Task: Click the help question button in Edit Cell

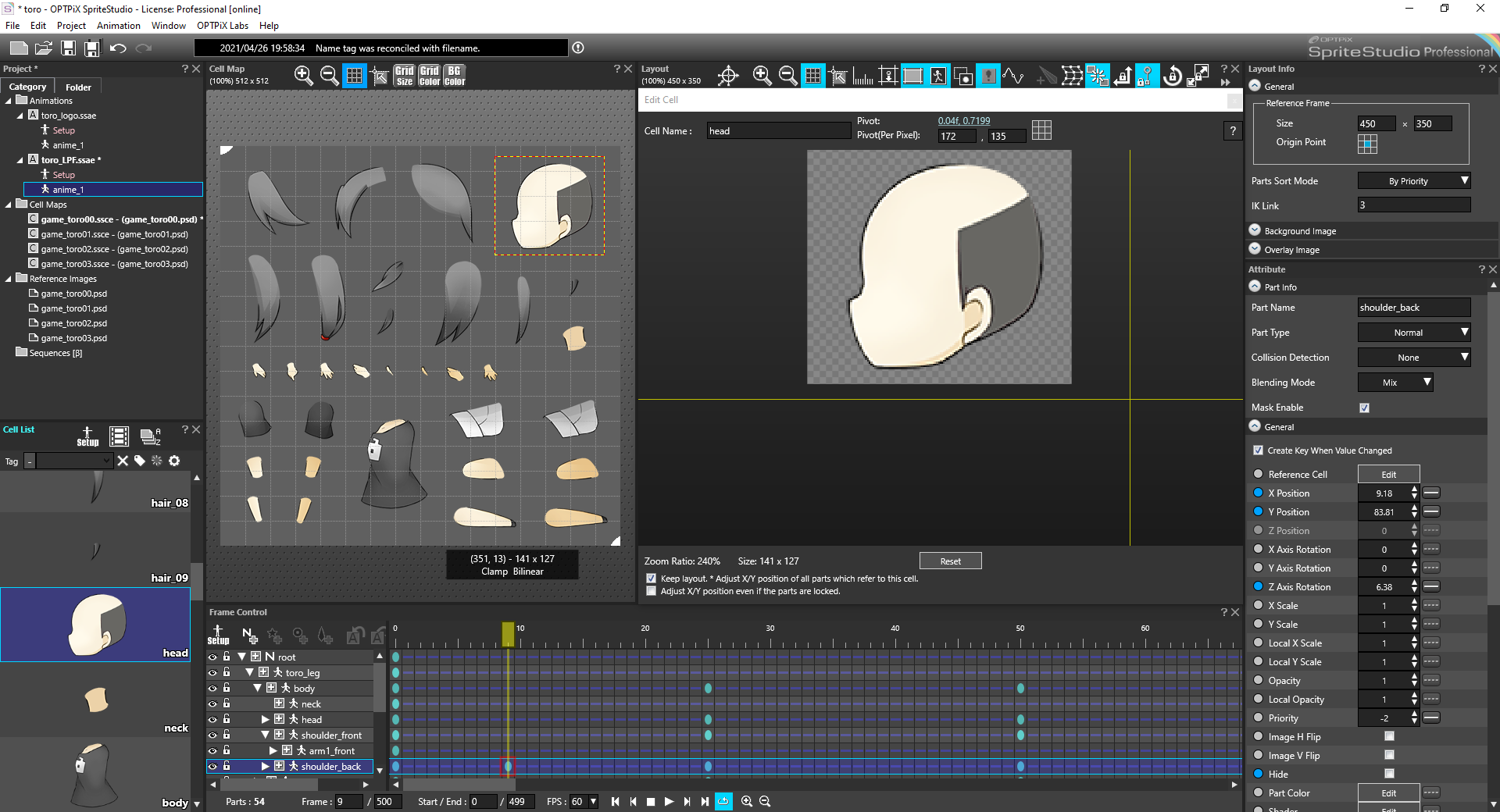Action: point(1233,131)
